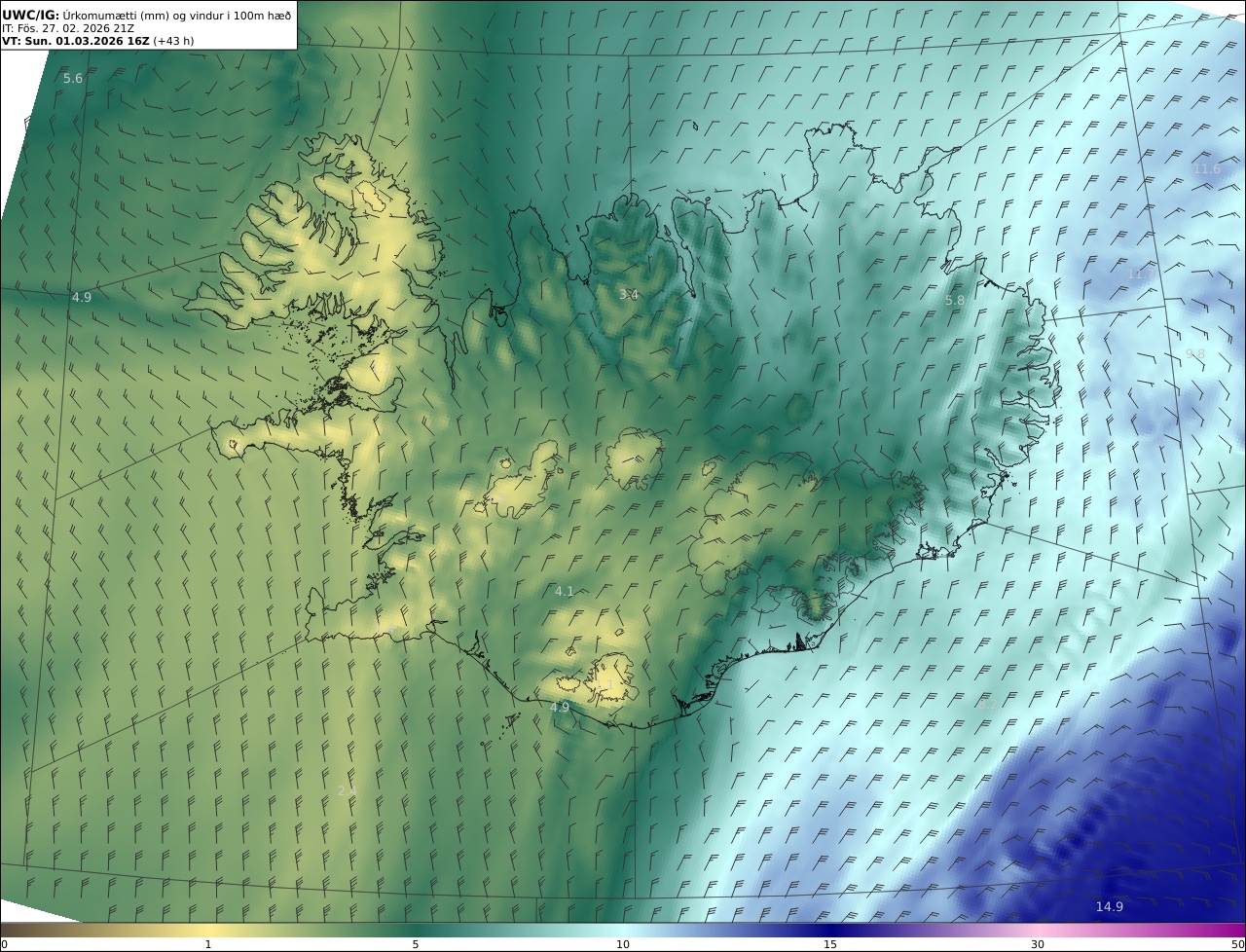
Task: Click the 5.8 value in northeast Iceland
Action: [x=955, y=301]
